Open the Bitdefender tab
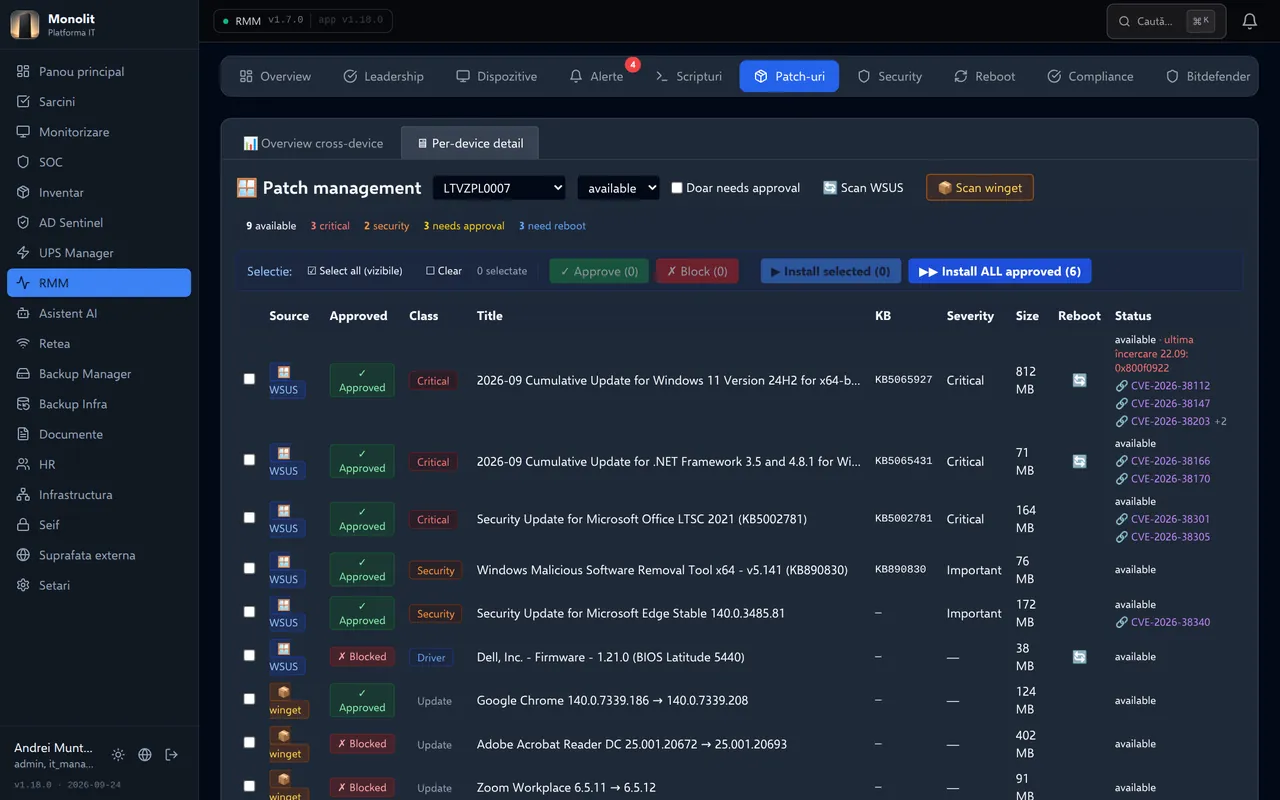This screenshot has width=1280, height=800. [x=1208, y=76]
